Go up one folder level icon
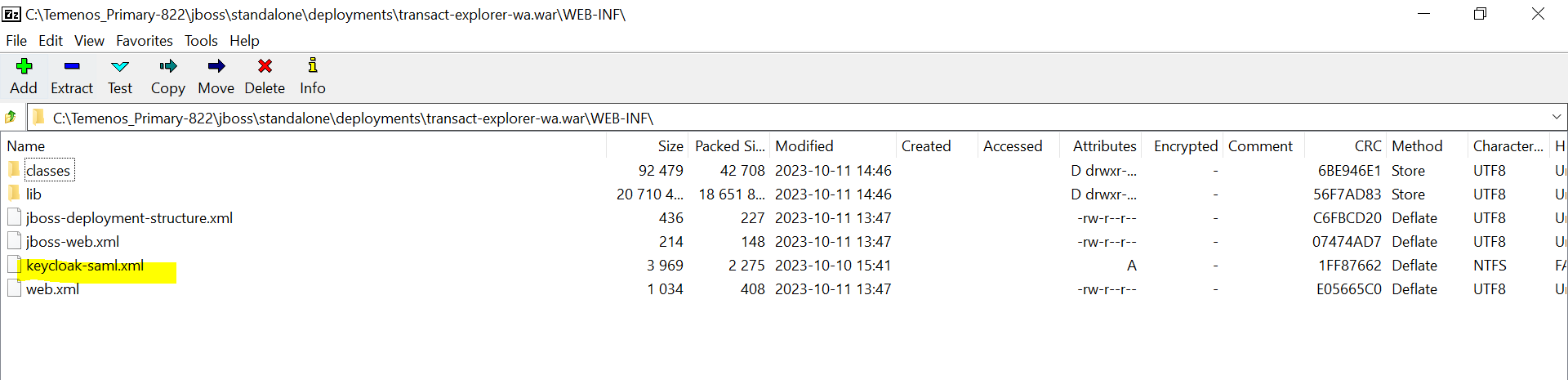 [11, 118]
